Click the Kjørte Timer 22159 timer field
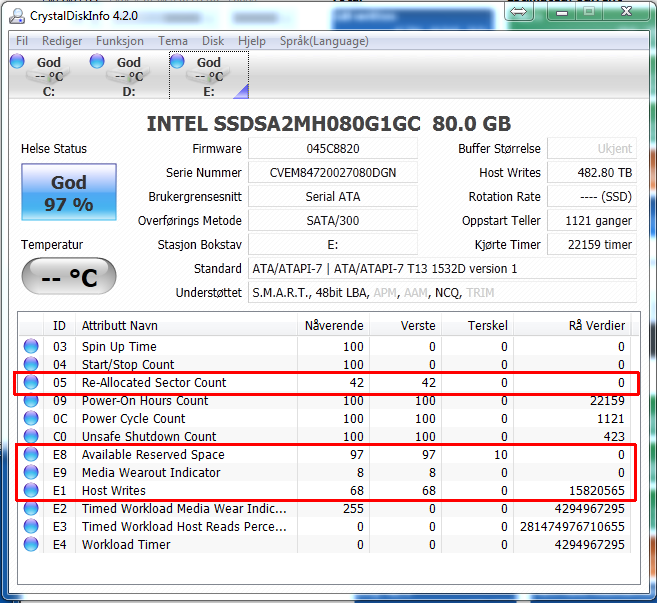 [592, 244]
